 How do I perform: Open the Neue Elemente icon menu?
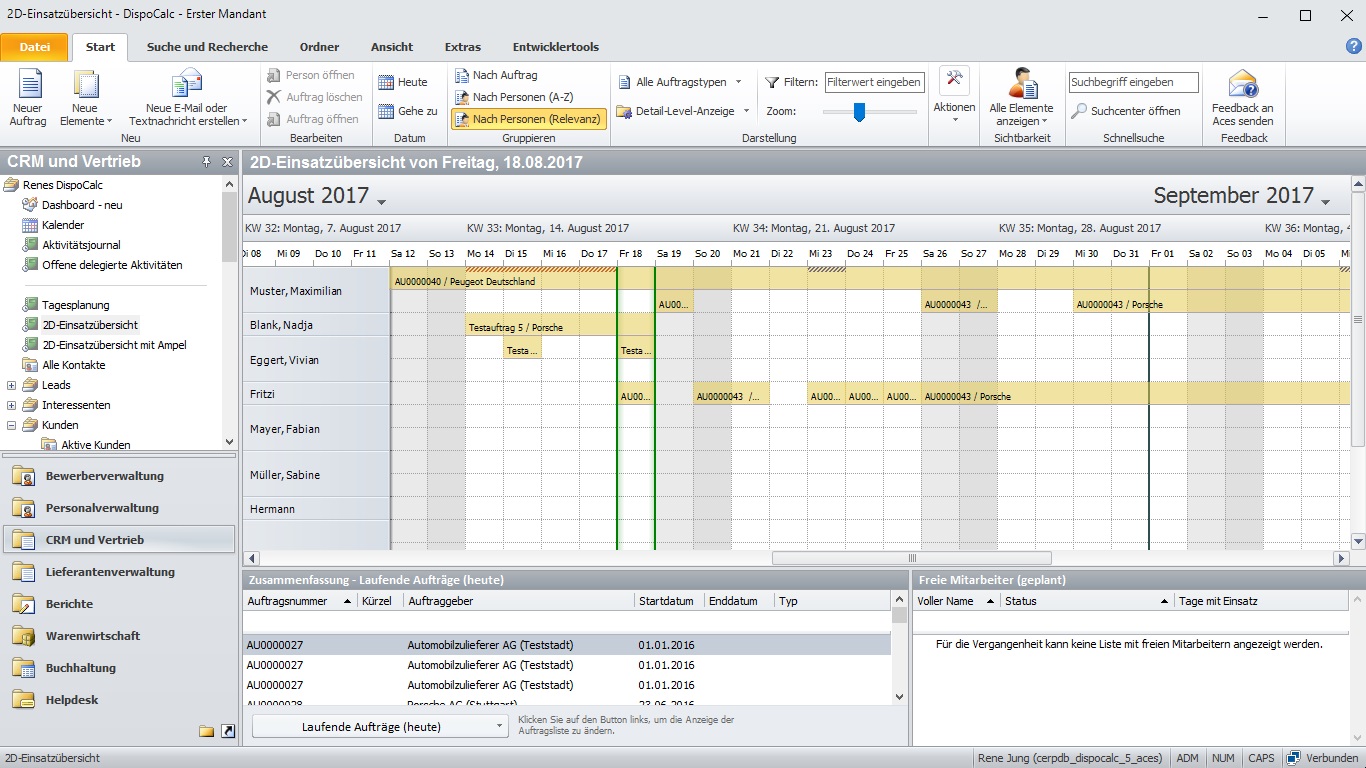point(86,86)
